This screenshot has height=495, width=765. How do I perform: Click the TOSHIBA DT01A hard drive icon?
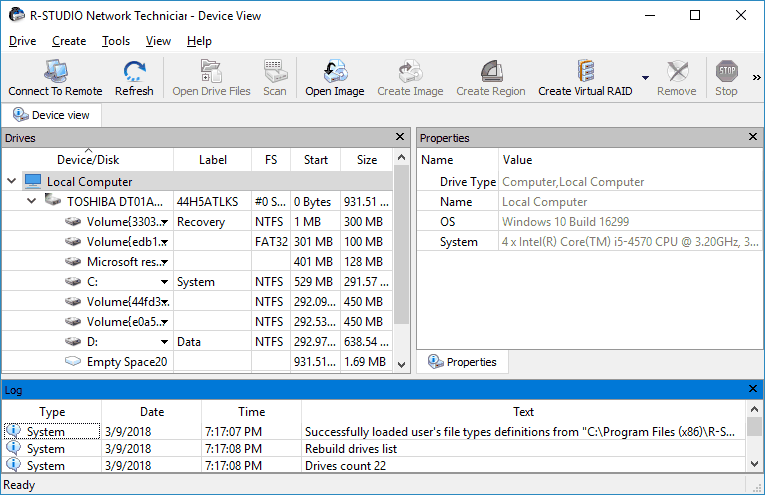52,200
